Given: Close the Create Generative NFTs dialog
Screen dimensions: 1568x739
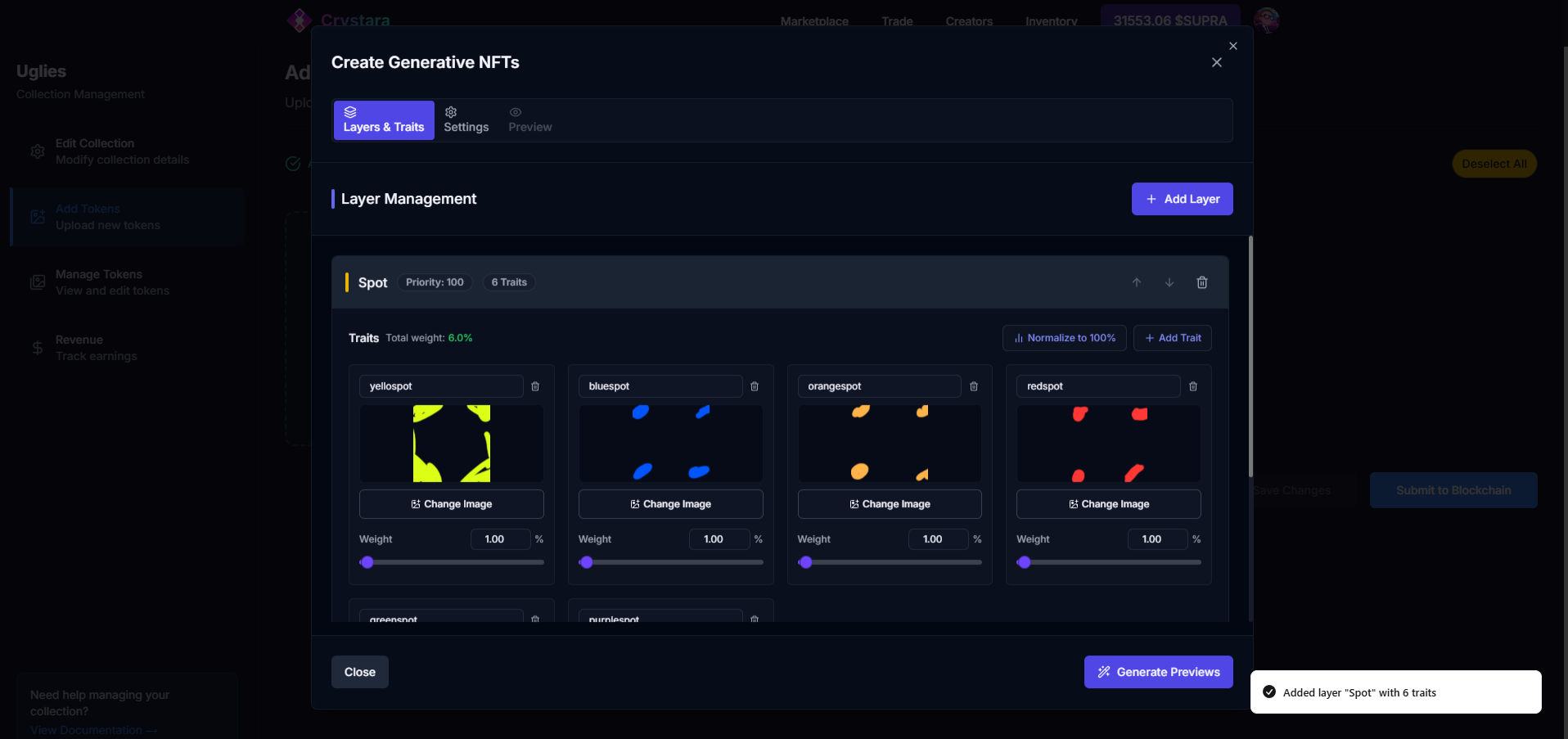Looking at the screenshot, I should point(1216,63).
